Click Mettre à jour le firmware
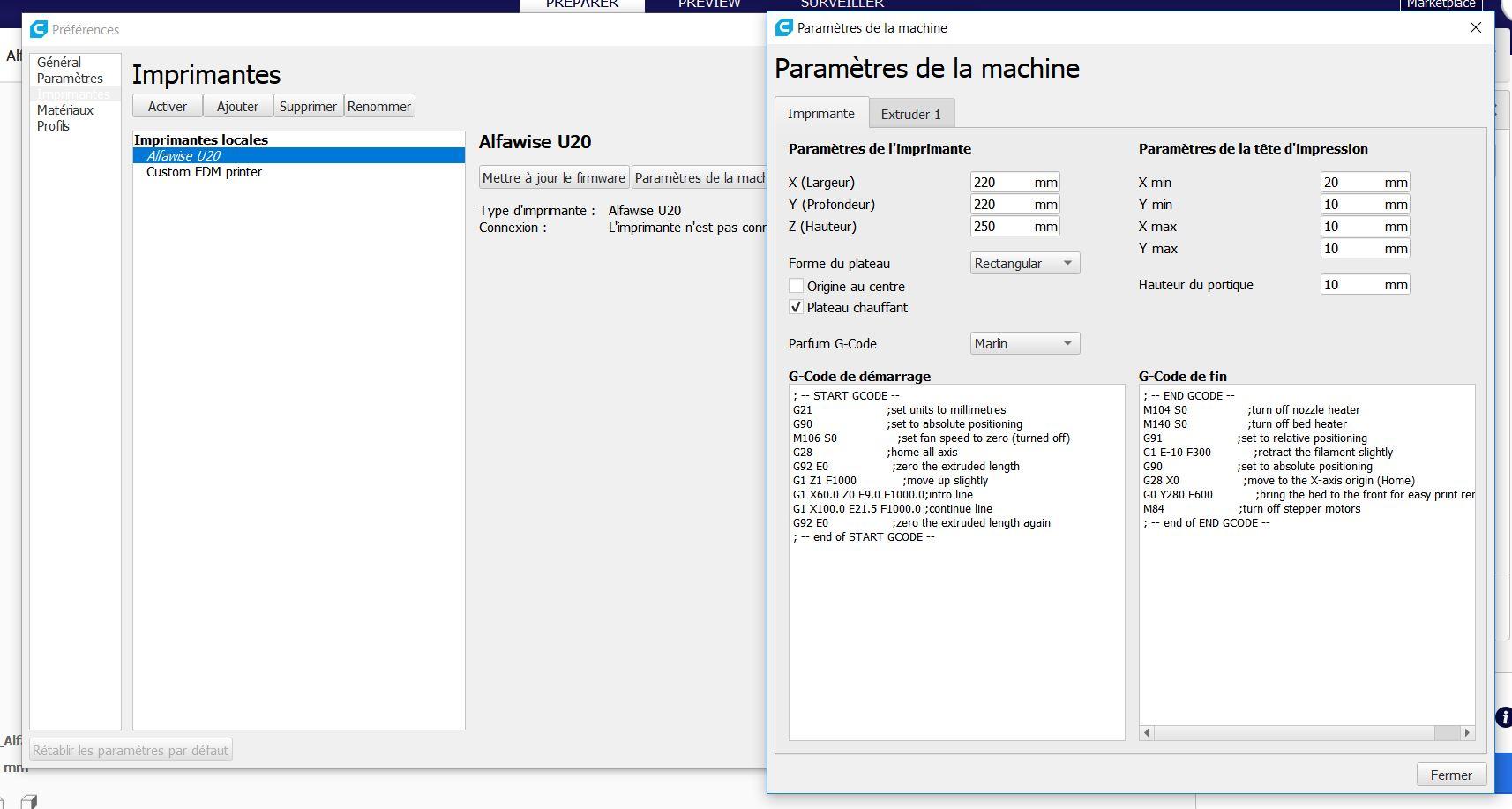This screenshot has width=1512, height=809. (554, 177)
